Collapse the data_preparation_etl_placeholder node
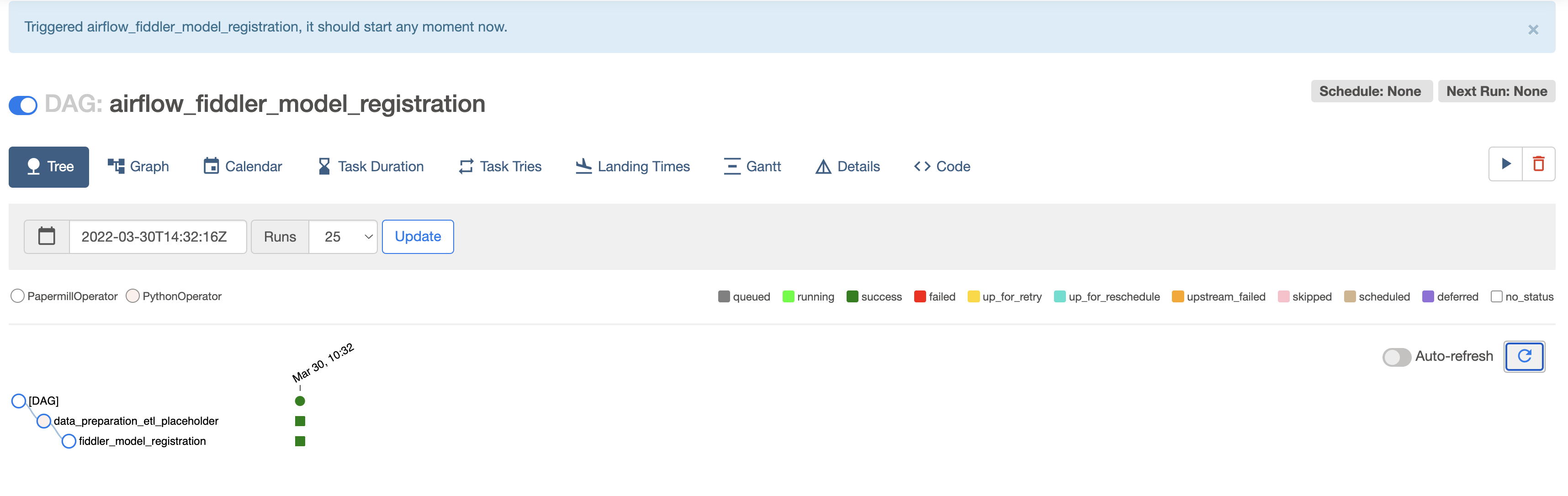Image resolution: width=1568 pixels, height=496 pixels. 44,421
